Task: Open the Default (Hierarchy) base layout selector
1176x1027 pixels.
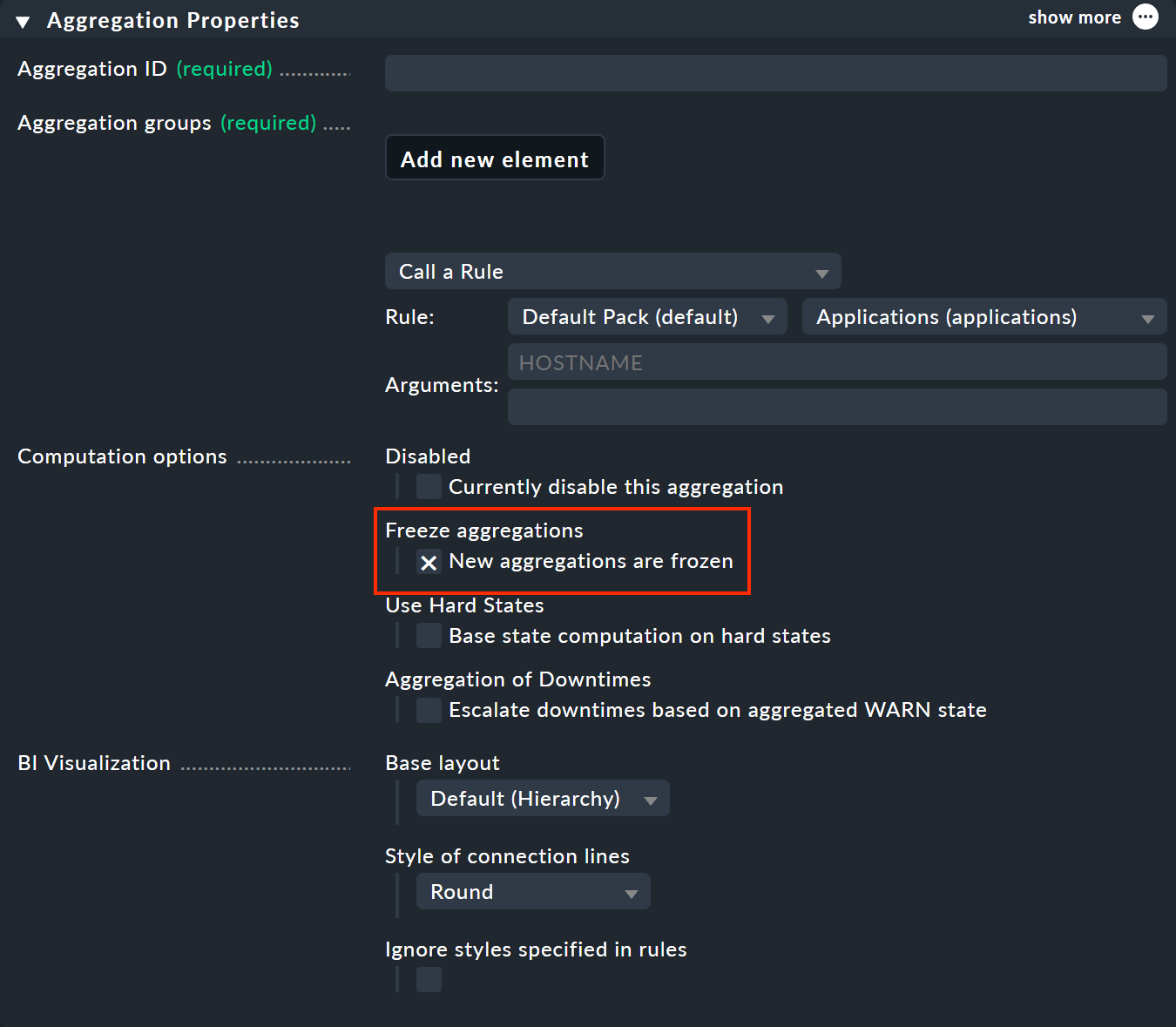Action: 542,798
